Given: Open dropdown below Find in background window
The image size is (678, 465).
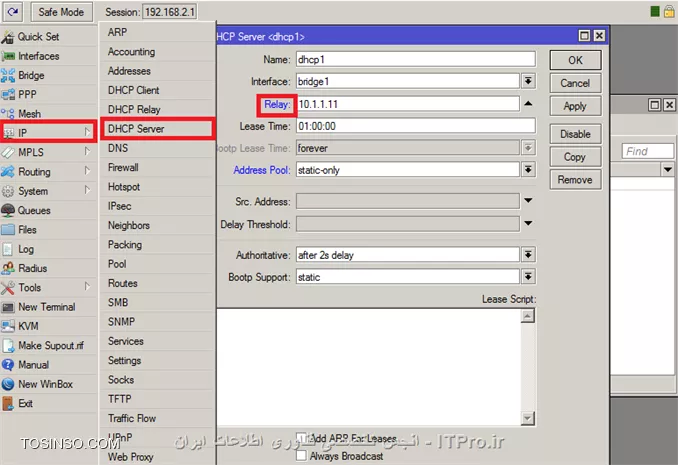Looking at the screenshot, I should [668, 170].
